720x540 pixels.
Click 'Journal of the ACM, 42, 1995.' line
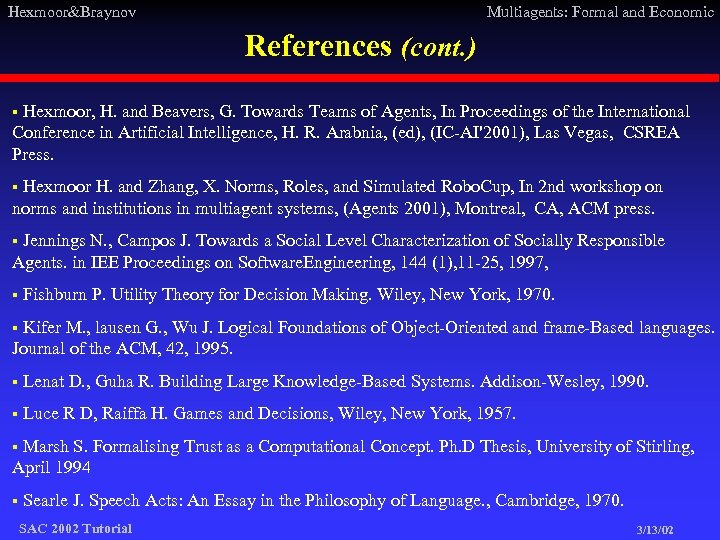(122, 349)
